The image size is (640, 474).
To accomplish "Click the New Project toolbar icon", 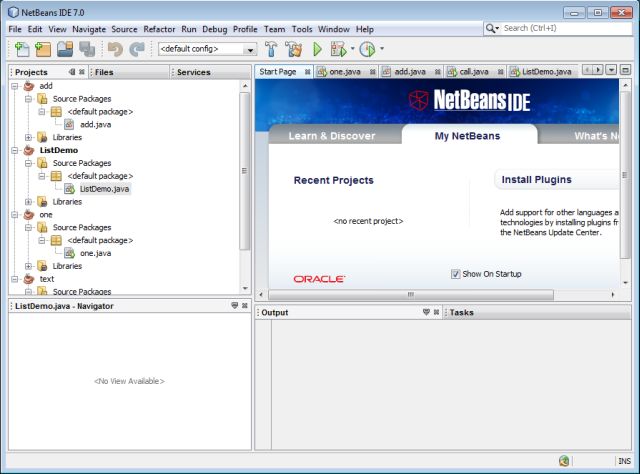I will point(43,49).
